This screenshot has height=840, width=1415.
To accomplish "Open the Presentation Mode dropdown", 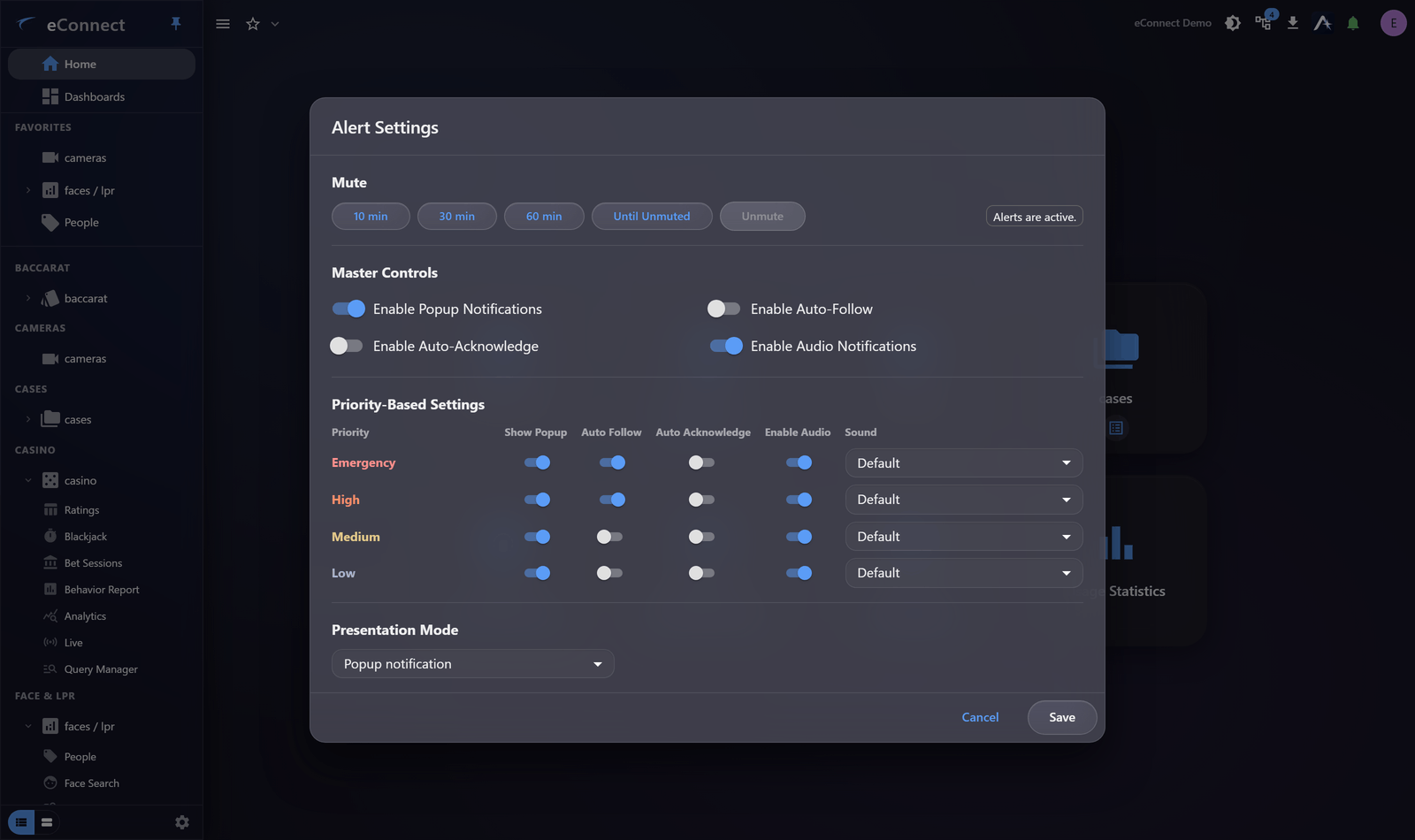I will pos(472,664).
